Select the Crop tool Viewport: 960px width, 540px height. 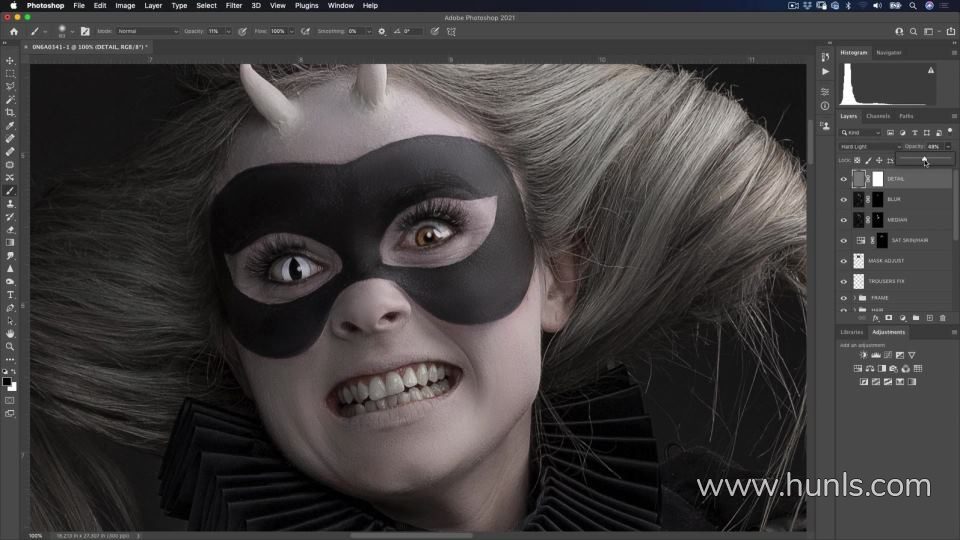(x=10, y=113)
